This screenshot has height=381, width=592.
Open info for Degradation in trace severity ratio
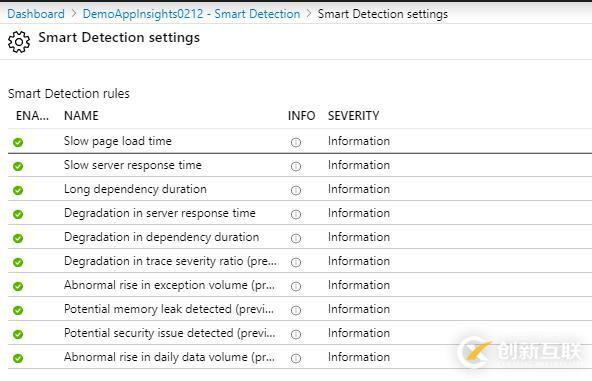tap(296, 262)
